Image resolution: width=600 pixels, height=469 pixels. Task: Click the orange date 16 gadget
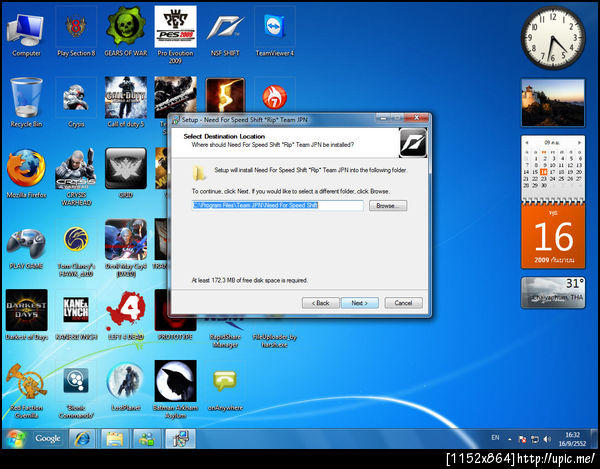553,237
